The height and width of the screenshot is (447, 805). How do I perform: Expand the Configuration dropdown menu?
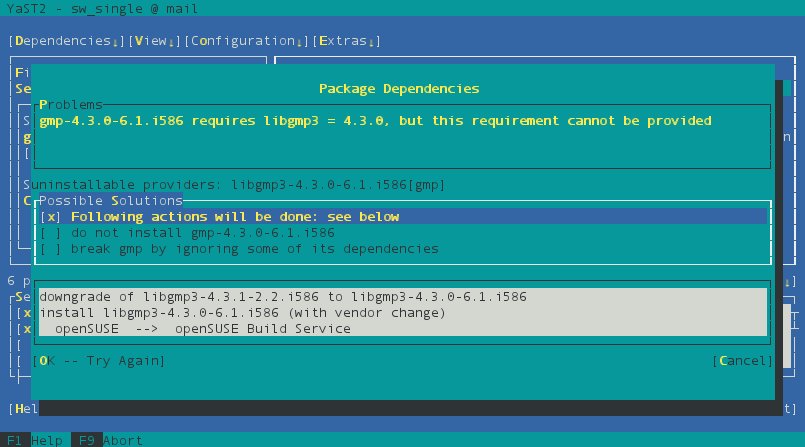coord(246,41)
